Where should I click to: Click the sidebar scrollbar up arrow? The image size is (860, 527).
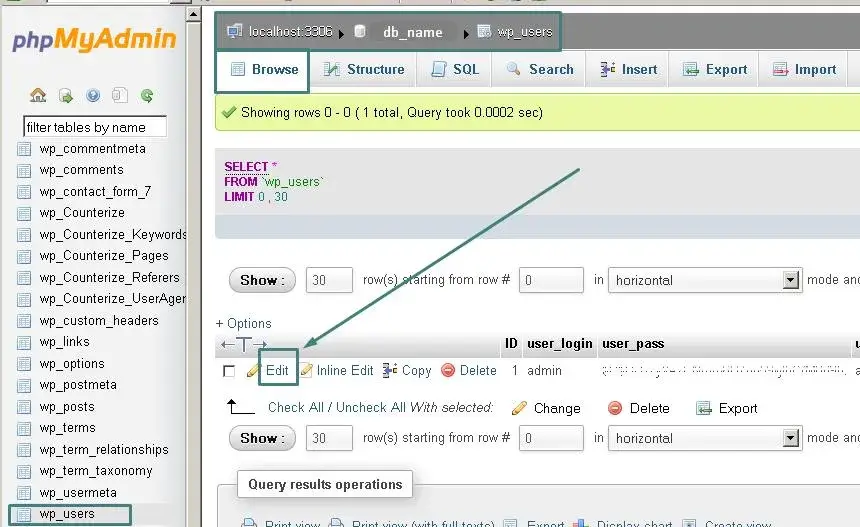[x=193, y=14]
